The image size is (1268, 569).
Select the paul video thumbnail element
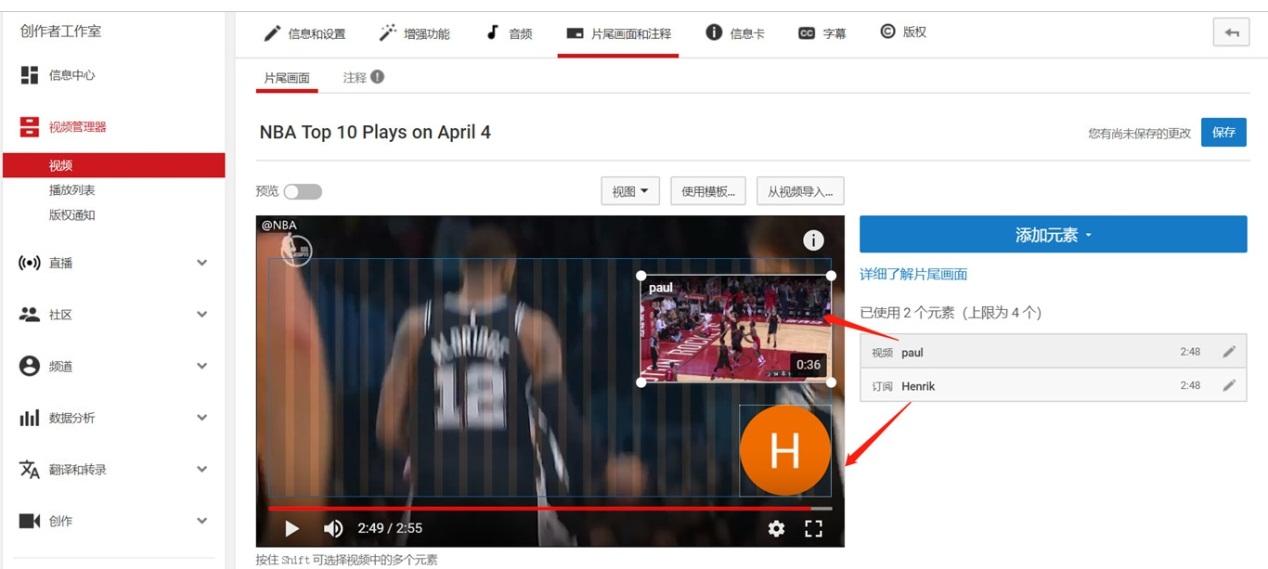[x=736, y=329]
